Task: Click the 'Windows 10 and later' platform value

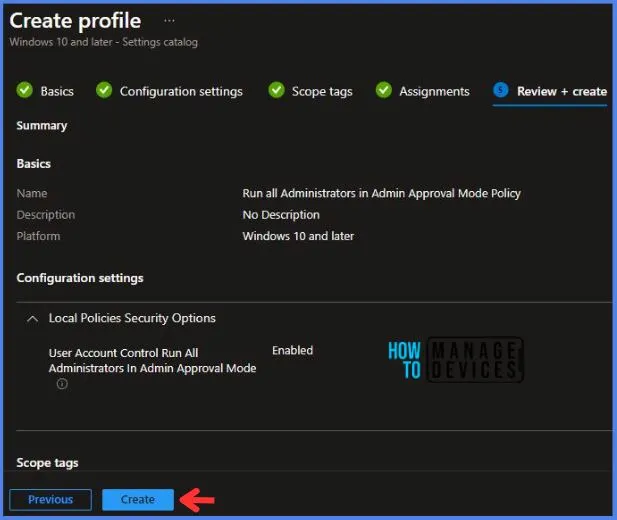Action: [x=298, y=236]
